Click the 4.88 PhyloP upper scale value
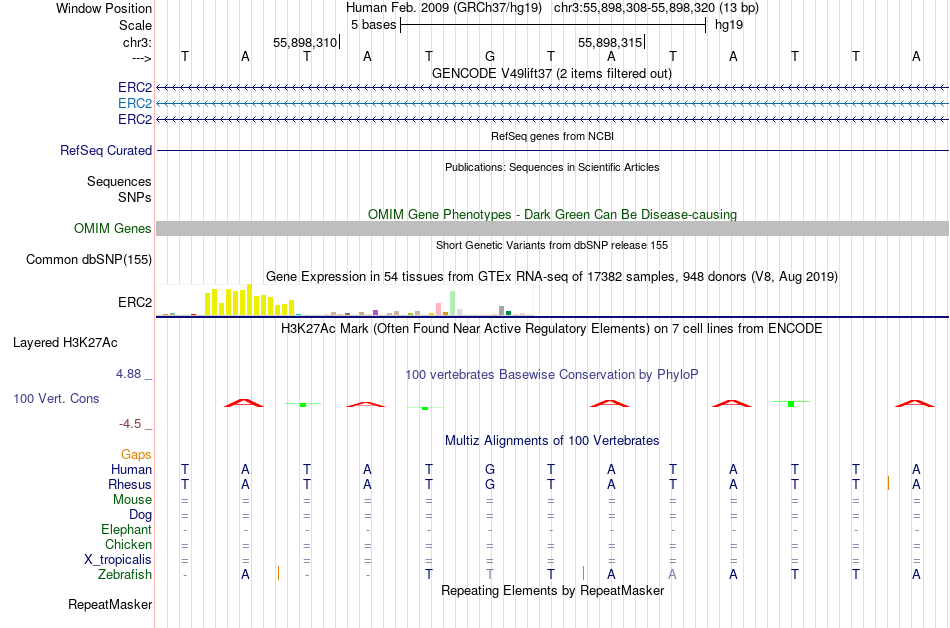Viewport: 950px width, 628px height. pos(128,374)
